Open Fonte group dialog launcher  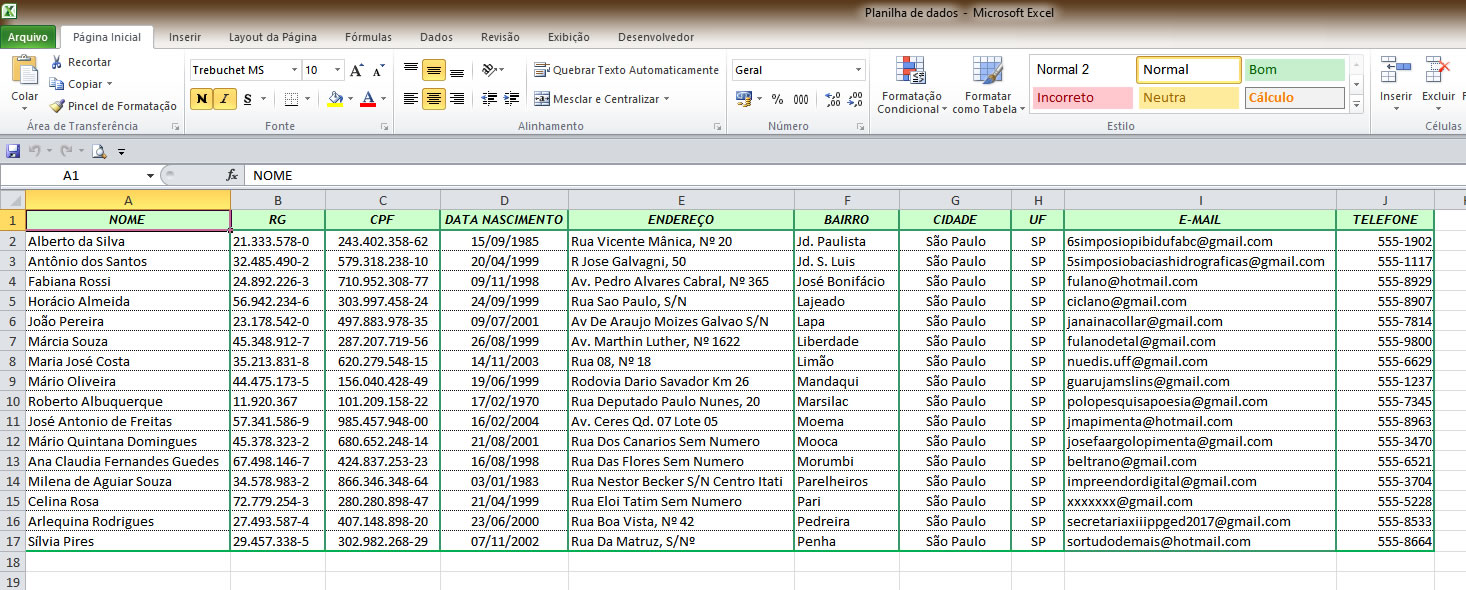[x=385, y=127]
